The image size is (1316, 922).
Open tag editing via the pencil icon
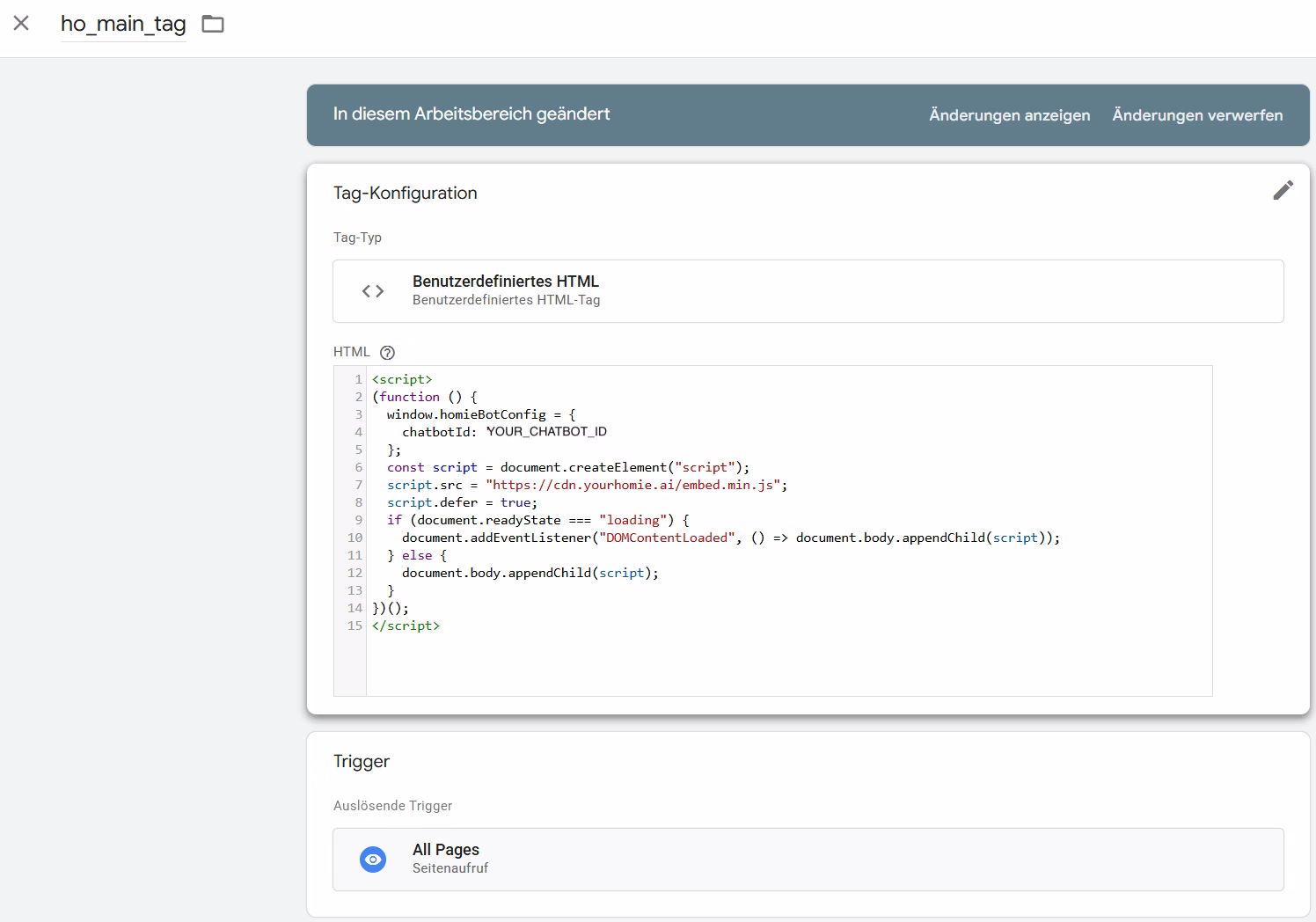(x=1283, y=190)
